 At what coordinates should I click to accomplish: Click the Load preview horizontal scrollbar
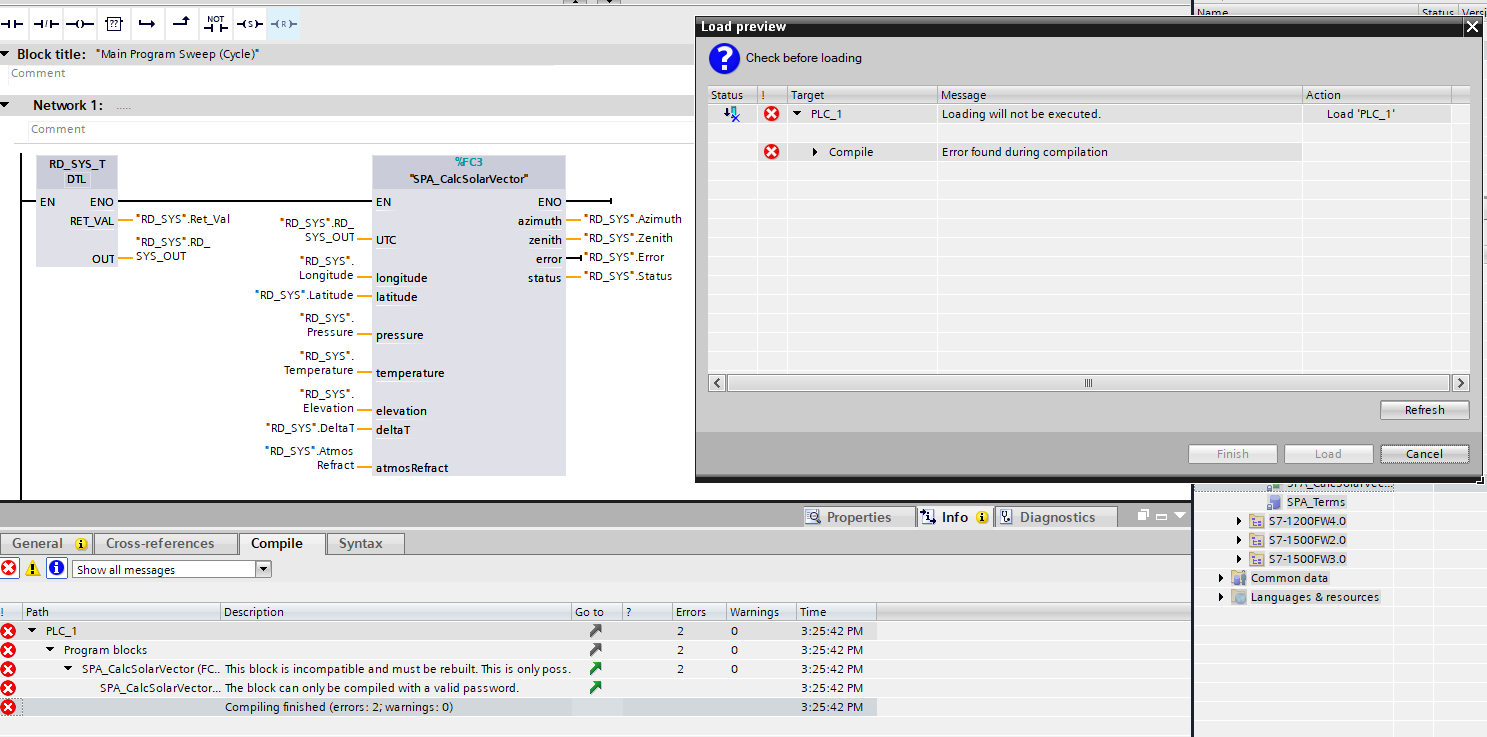click(1088, 383)
